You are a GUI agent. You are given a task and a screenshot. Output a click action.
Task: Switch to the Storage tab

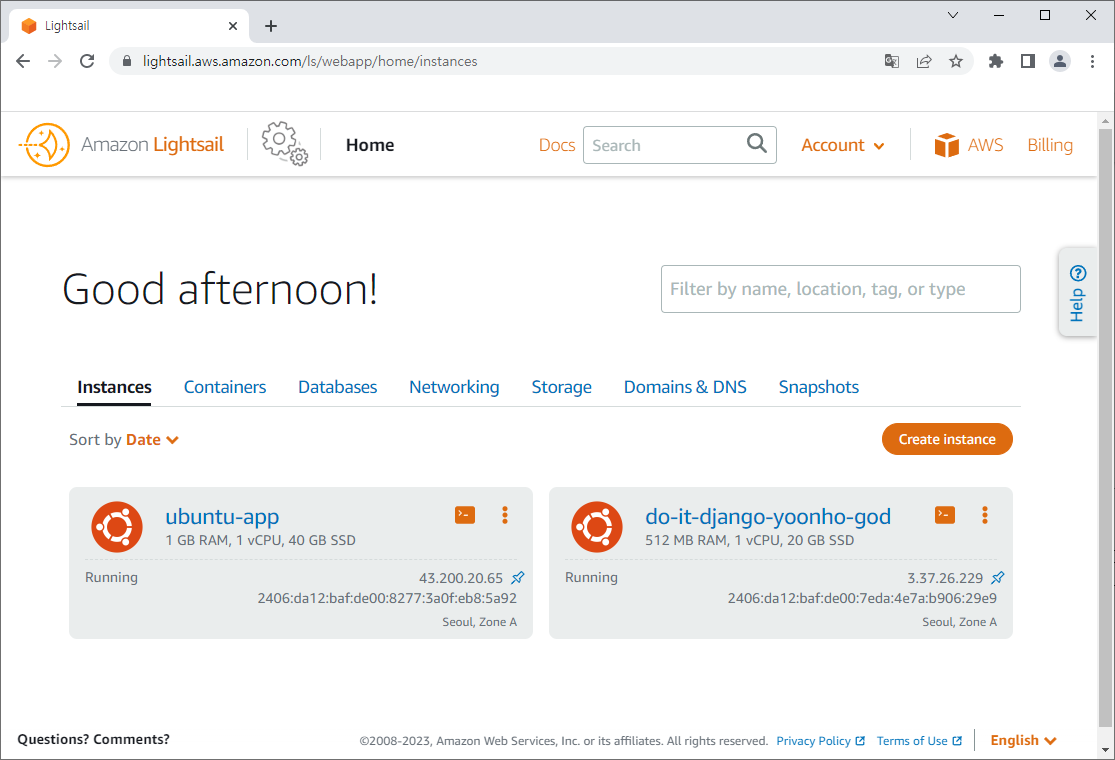point(562,387)
